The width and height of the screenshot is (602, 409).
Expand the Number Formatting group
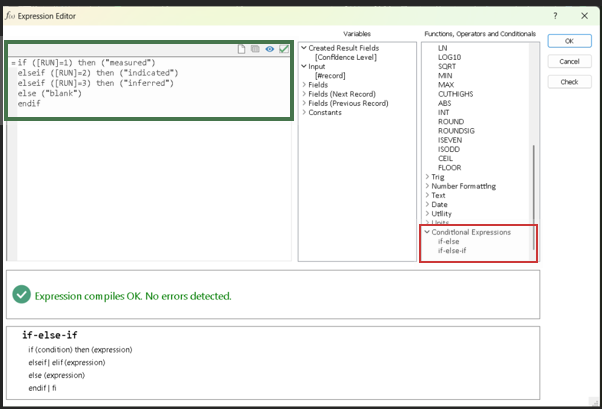pos(427,186)
